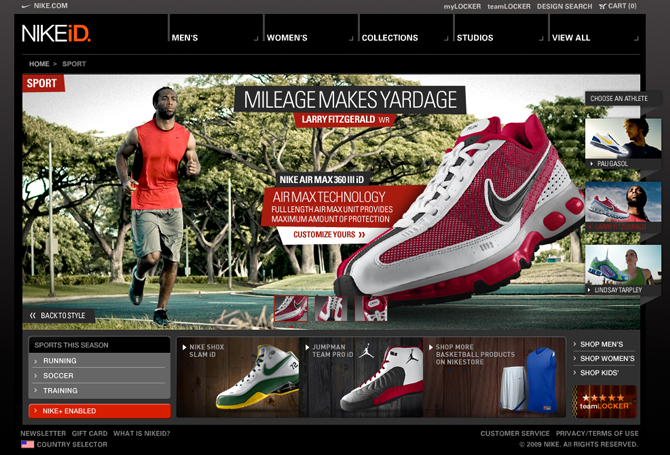670x455 pixels.
Task: Select the Lindsay Tarpley athlete thumbnail
Action: (x=623, y=265)
